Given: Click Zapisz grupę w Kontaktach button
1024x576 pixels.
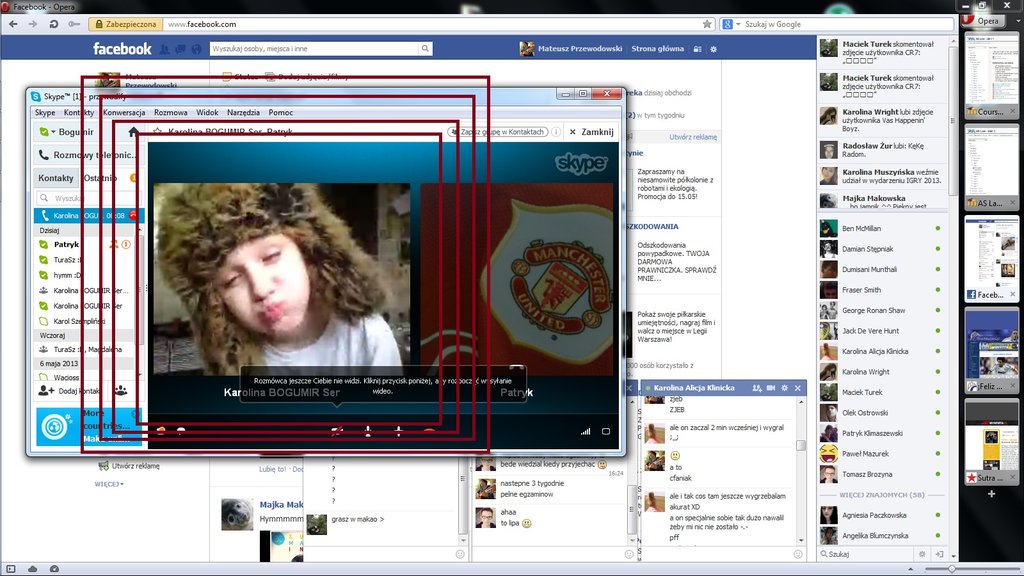Looking at the screenshot, I should tap(498, 132).
